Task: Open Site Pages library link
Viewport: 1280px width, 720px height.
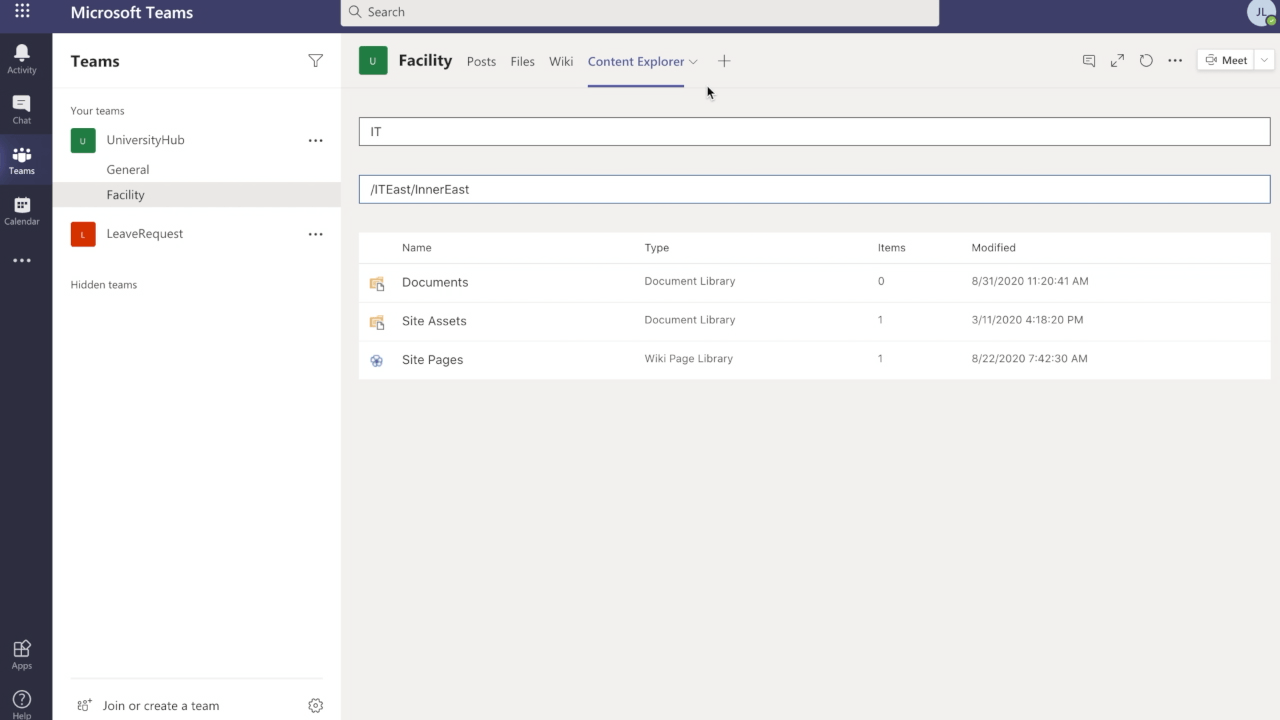Action: pos(432,360)
